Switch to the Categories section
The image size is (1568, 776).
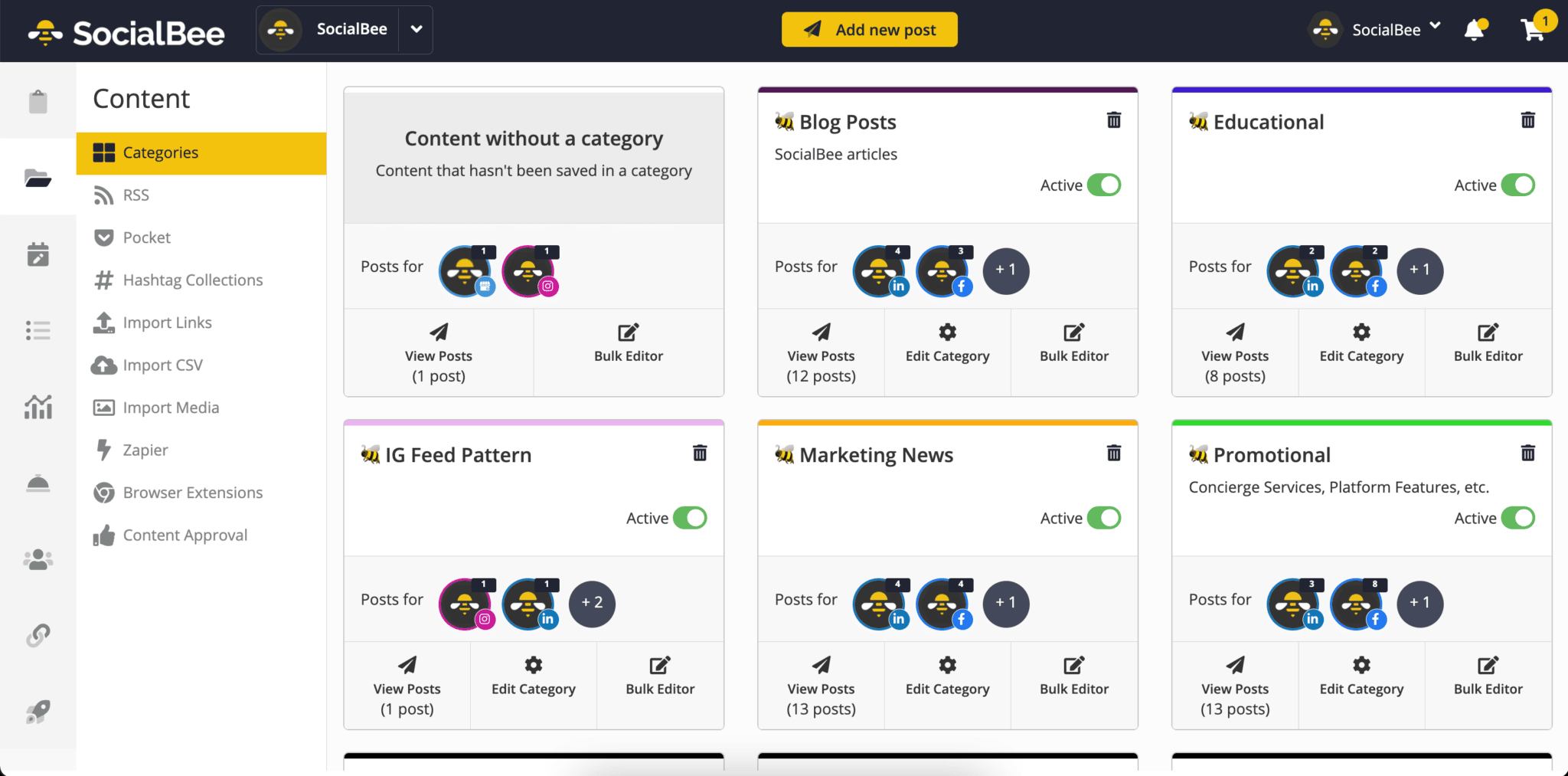pyautogui.click(x=161, y=152)
